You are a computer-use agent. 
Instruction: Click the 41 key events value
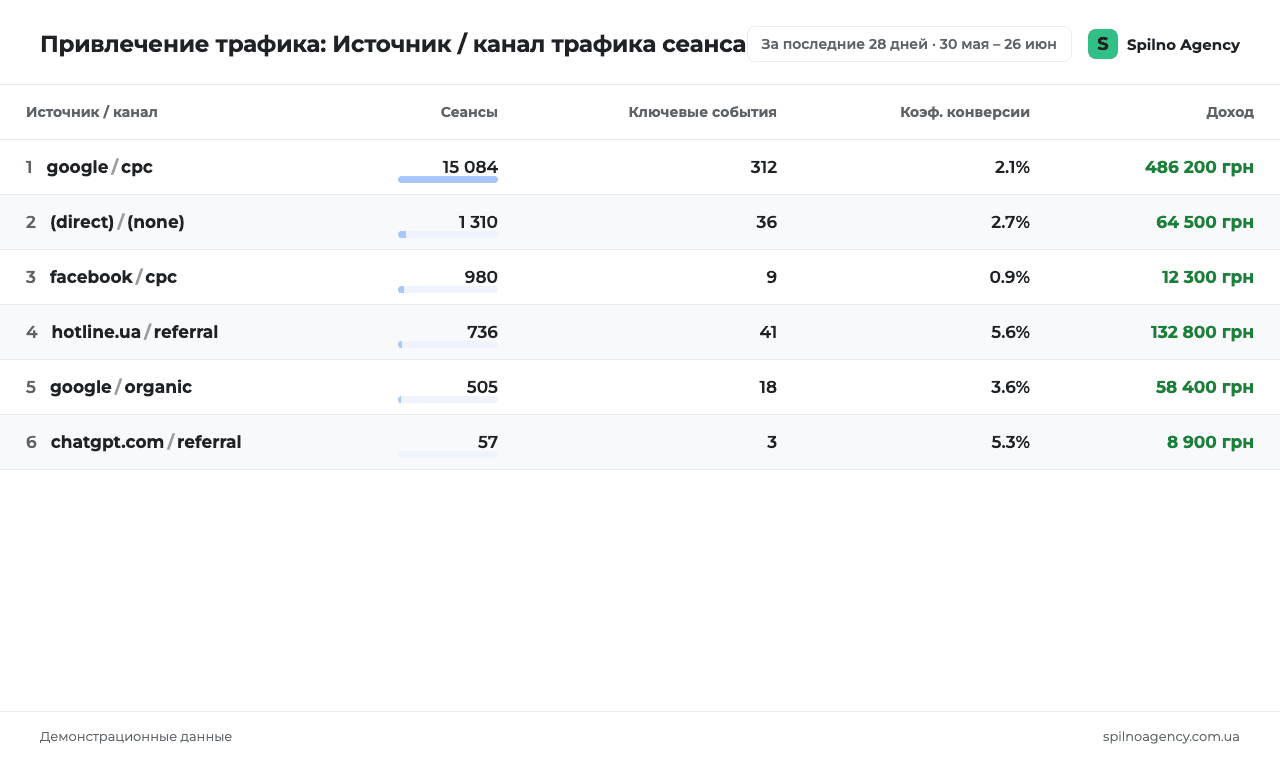coord(768,332)
